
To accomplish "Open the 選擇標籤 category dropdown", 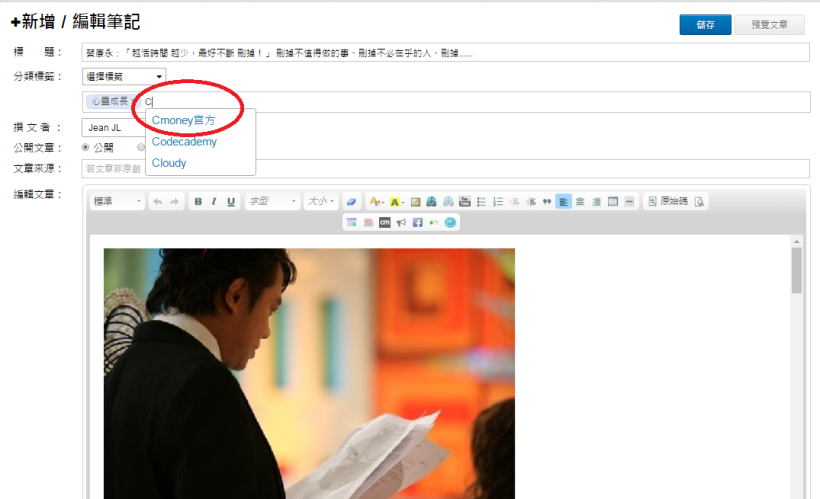I will pos(125,76).
